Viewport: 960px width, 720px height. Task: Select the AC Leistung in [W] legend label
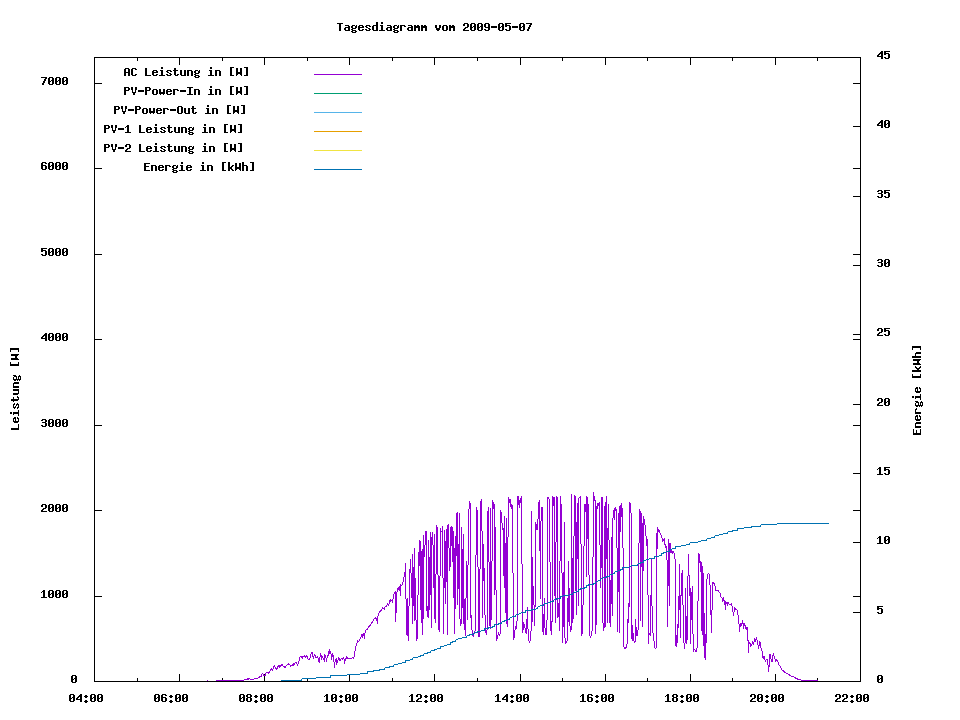point(186,72)
